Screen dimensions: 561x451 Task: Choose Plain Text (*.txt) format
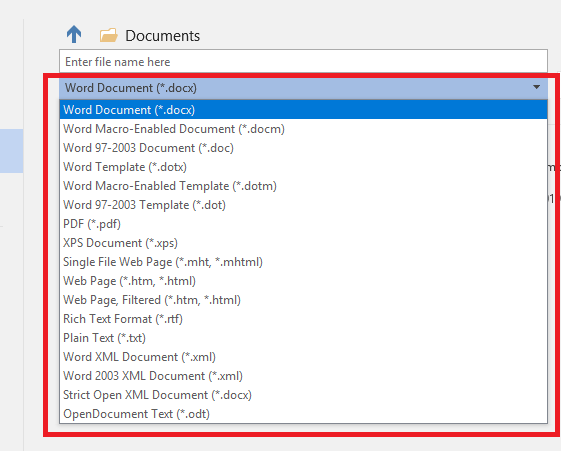coord(303,338)
